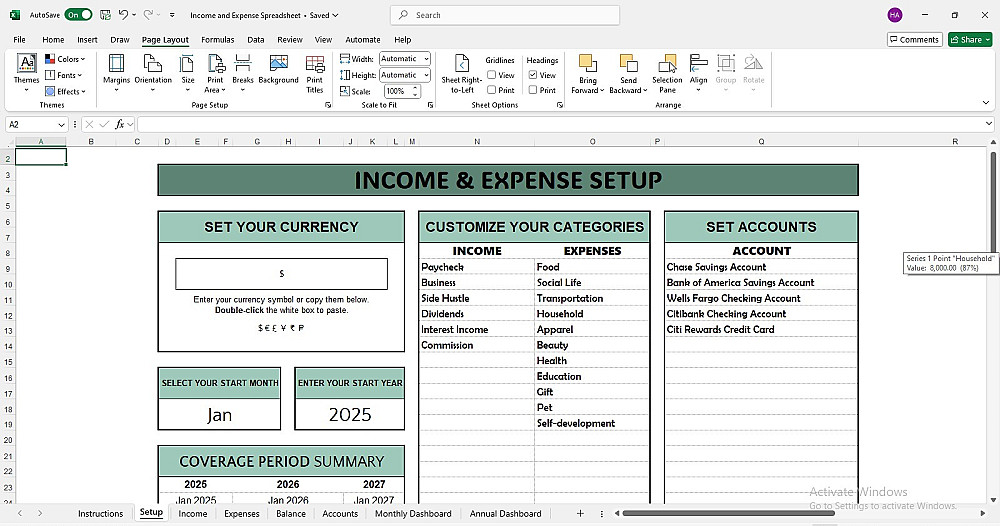The image size is (1000, 526).
Task: Open the Instructions sheet tab
Action: click(100, 513)
